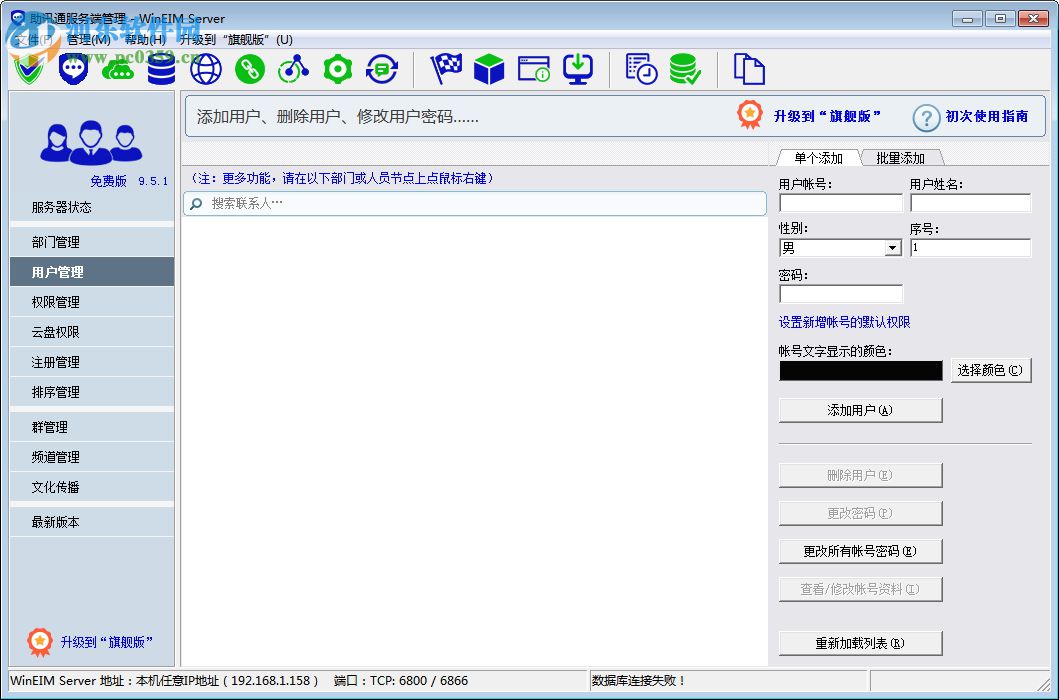Viewport: 1059px width, 700px height.
Task: Click the black account text color swatch
Action: [860, 370]
